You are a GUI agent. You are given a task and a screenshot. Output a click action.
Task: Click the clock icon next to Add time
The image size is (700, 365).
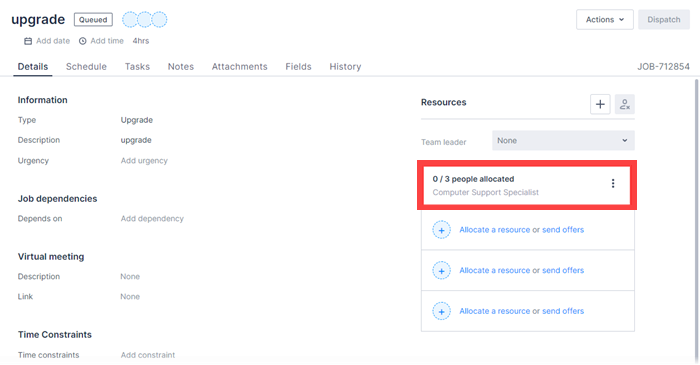[83, 41]
